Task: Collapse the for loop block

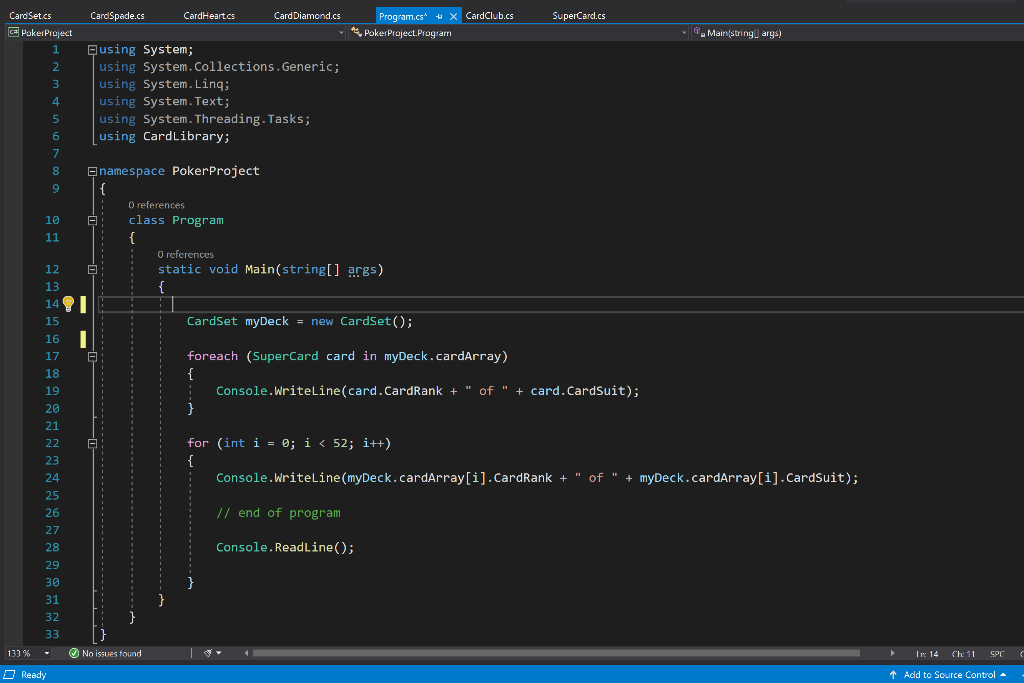Action: tap(92, 443)
